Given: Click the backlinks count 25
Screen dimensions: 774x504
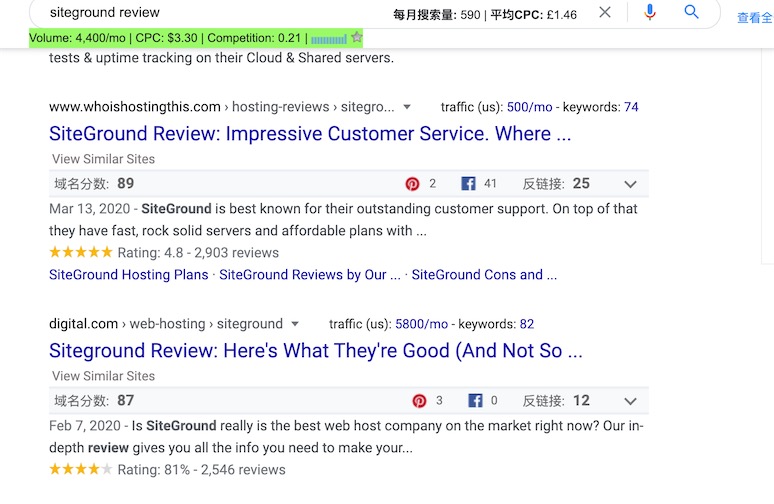Looking at the screenshot, I should click(581, 184).
